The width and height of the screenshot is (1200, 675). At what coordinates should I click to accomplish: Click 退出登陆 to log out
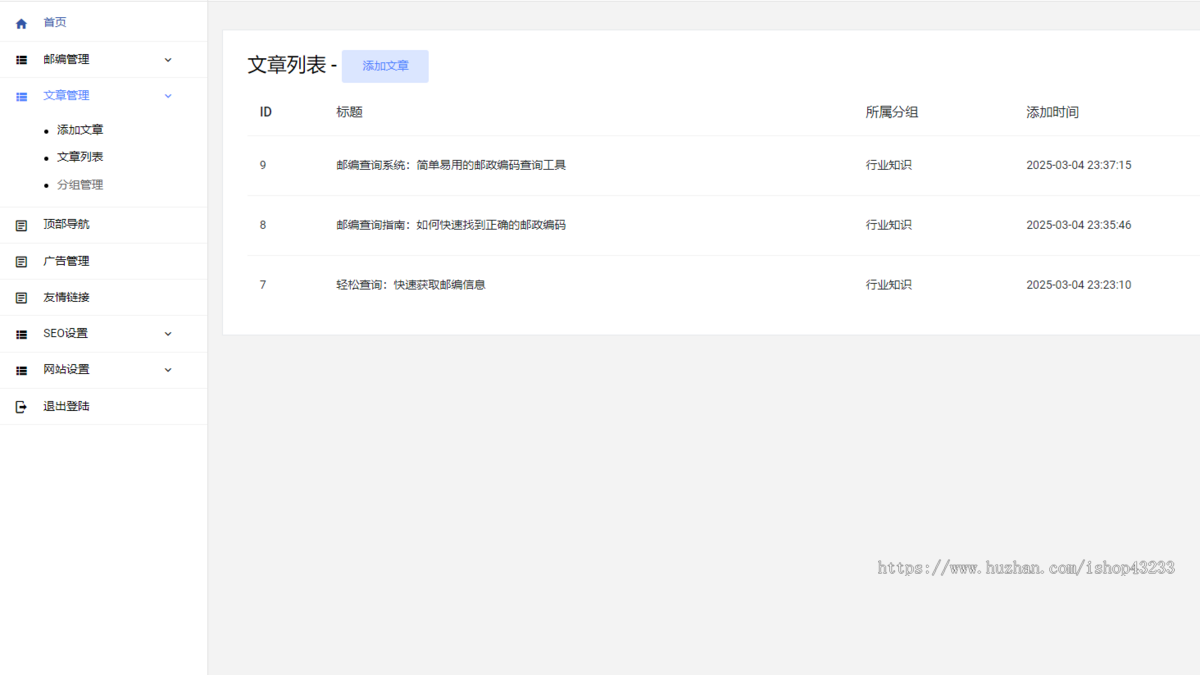[66, 406]
